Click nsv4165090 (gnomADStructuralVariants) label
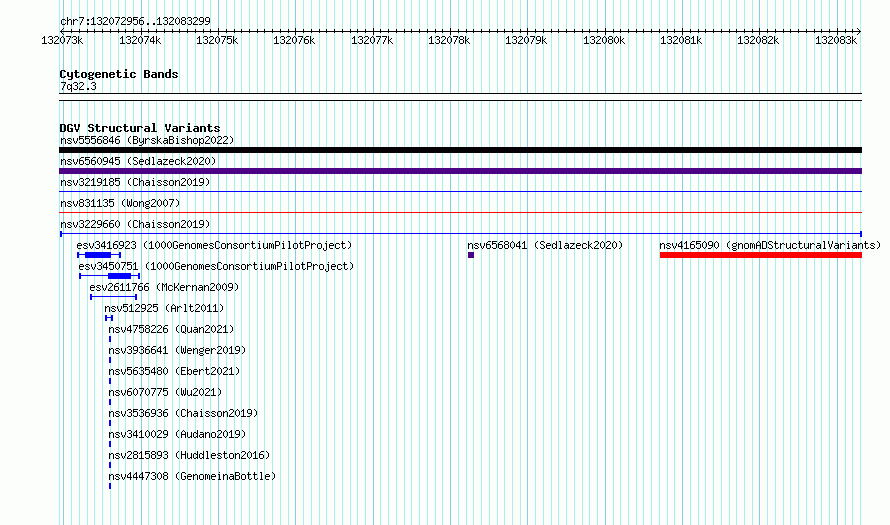The width and height of the screenshot is (890, 525). coord(770,245)
